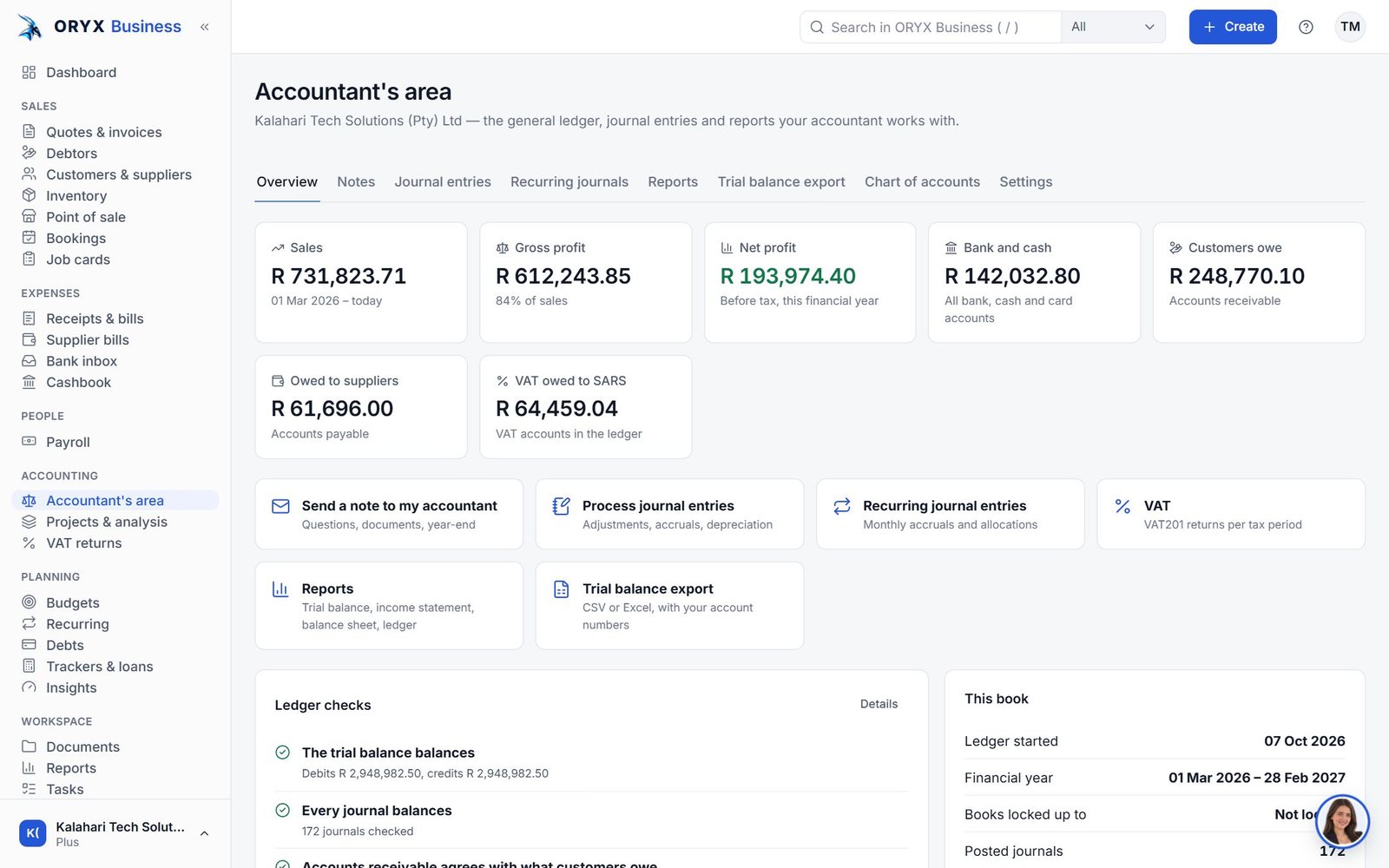Open Insights in sidebar
Screen dimensions: 1389x868
coord(115,687)
